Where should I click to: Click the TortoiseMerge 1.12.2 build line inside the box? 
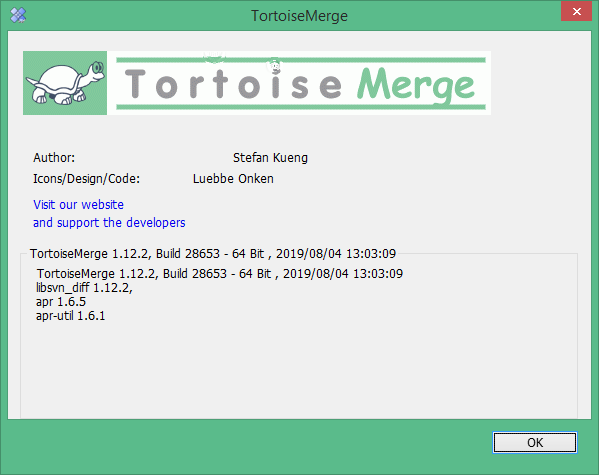pos(220,274)
